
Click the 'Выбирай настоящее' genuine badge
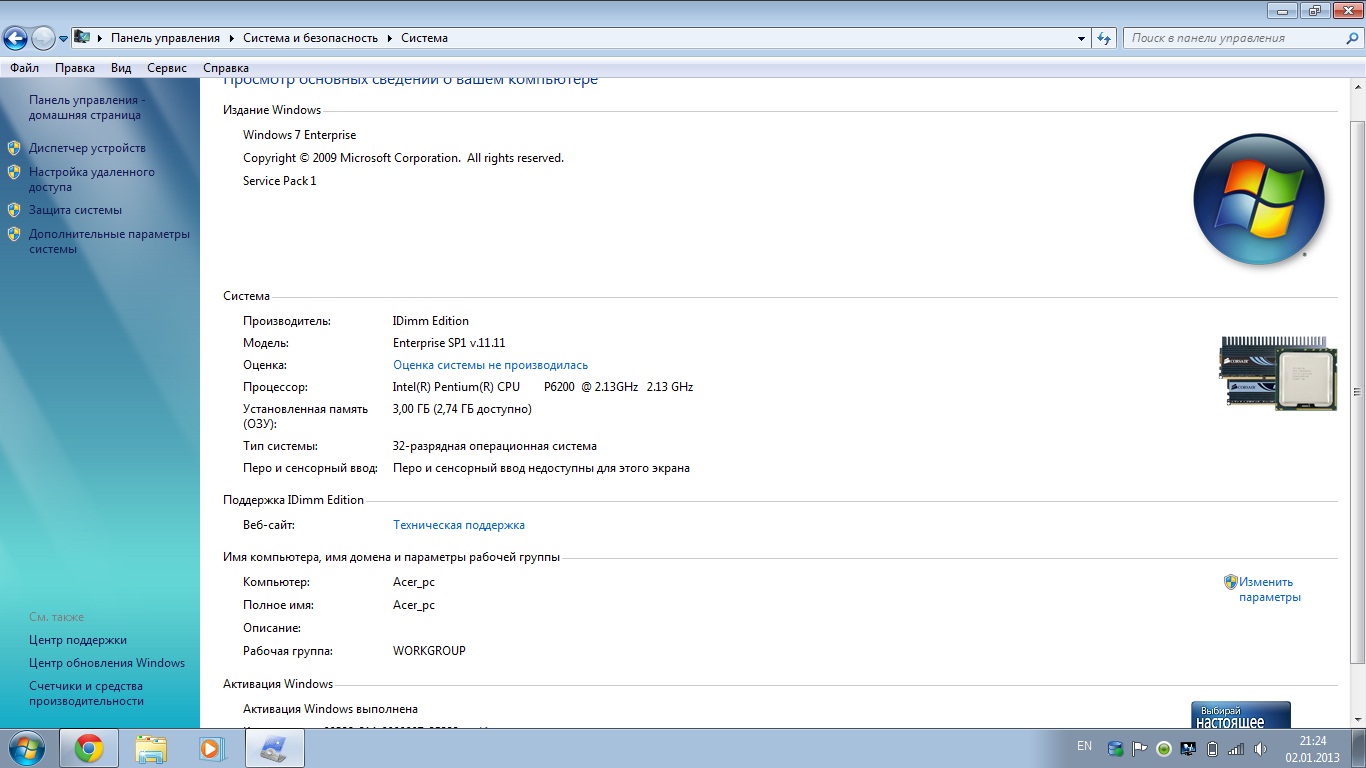pos(1241,714)
